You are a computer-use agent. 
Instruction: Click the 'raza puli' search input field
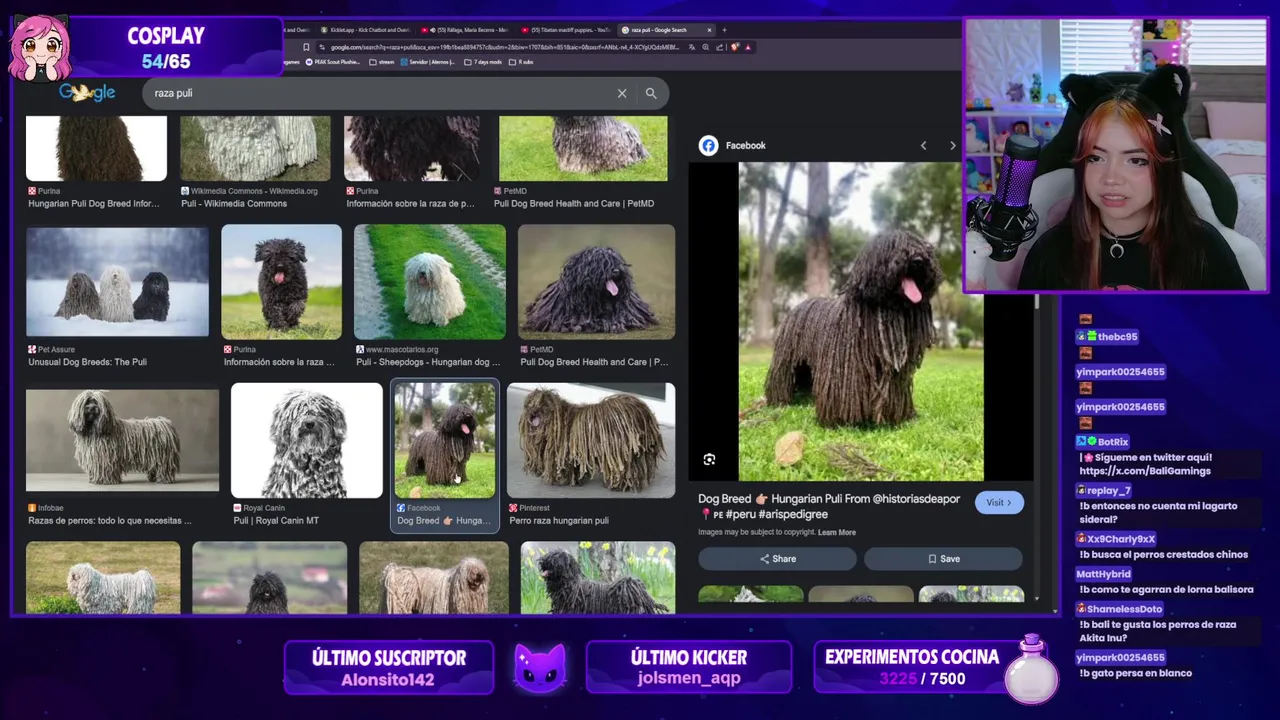[x=380, y=93]
